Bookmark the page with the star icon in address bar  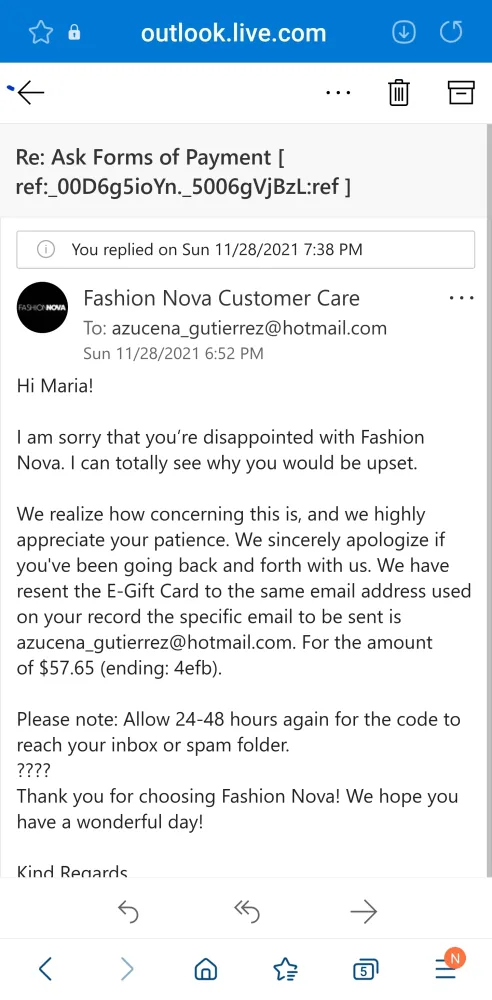point(41,32)
